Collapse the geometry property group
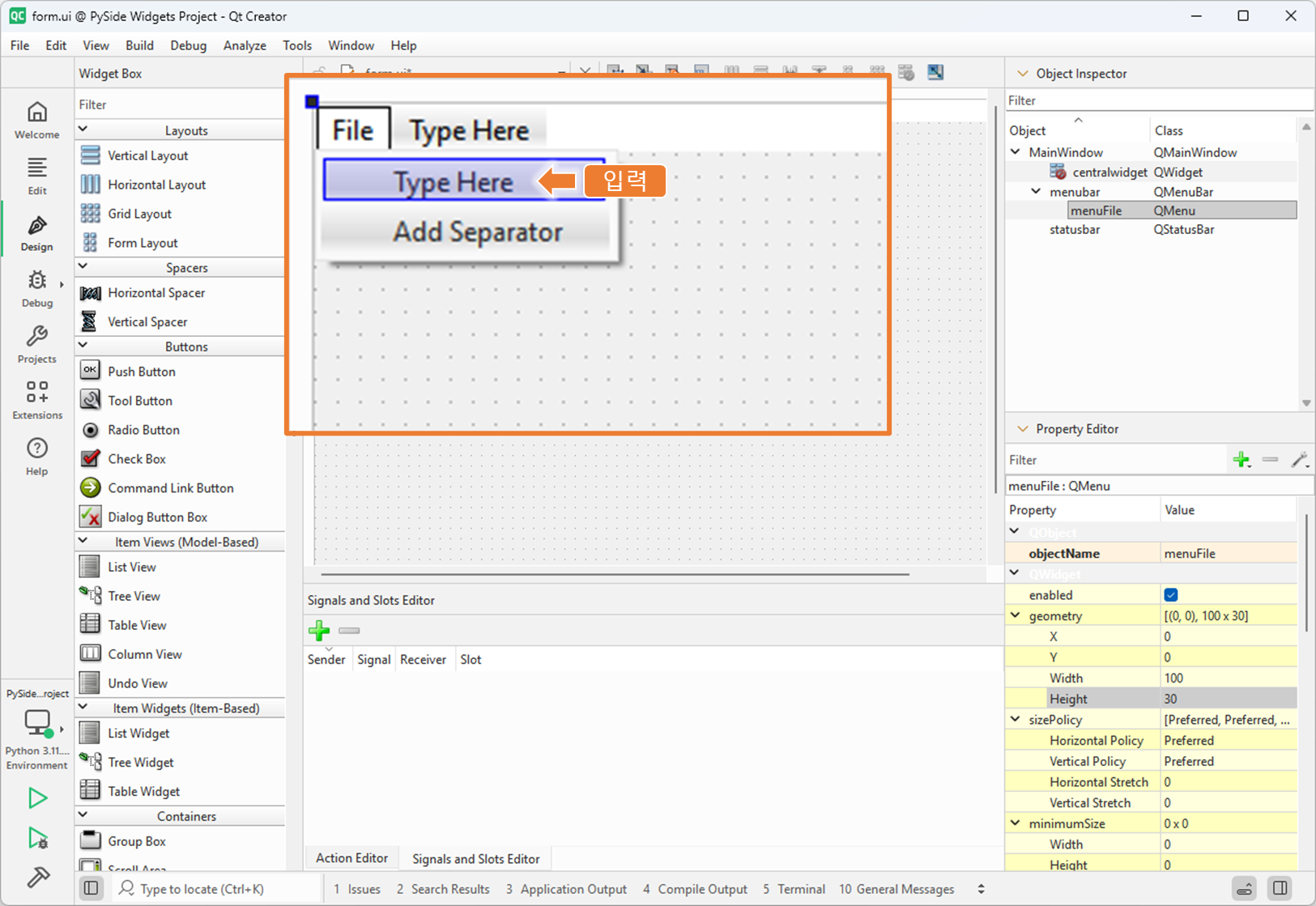 [1015, 615]
